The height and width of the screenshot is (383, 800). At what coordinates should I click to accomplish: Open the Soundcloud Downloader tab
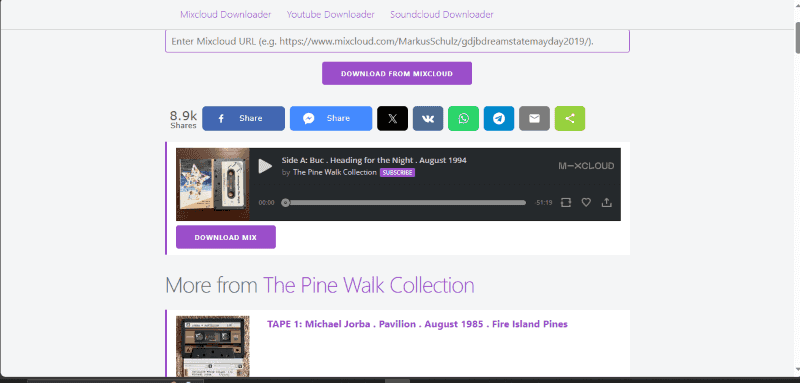coord(441,14)
